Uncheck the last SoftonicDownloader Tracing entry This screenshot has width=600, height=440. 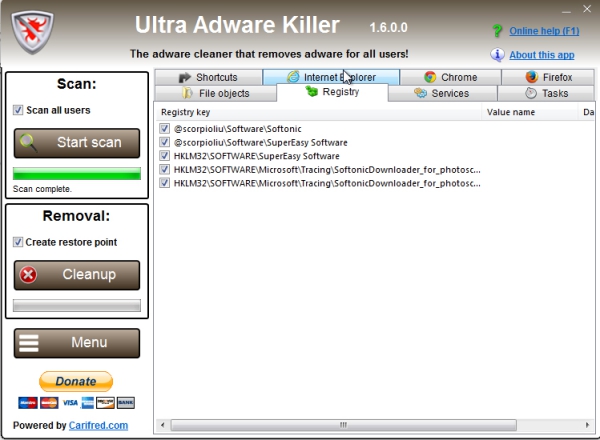point(165,183)
